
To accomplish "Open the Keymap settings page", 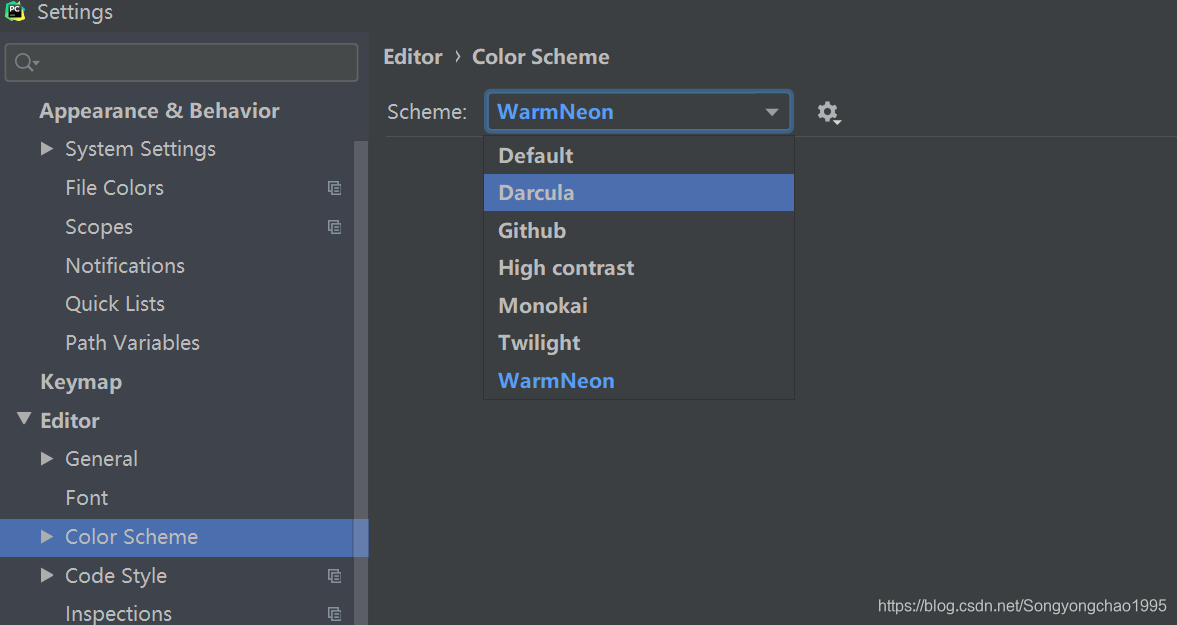I will point(81,382).
